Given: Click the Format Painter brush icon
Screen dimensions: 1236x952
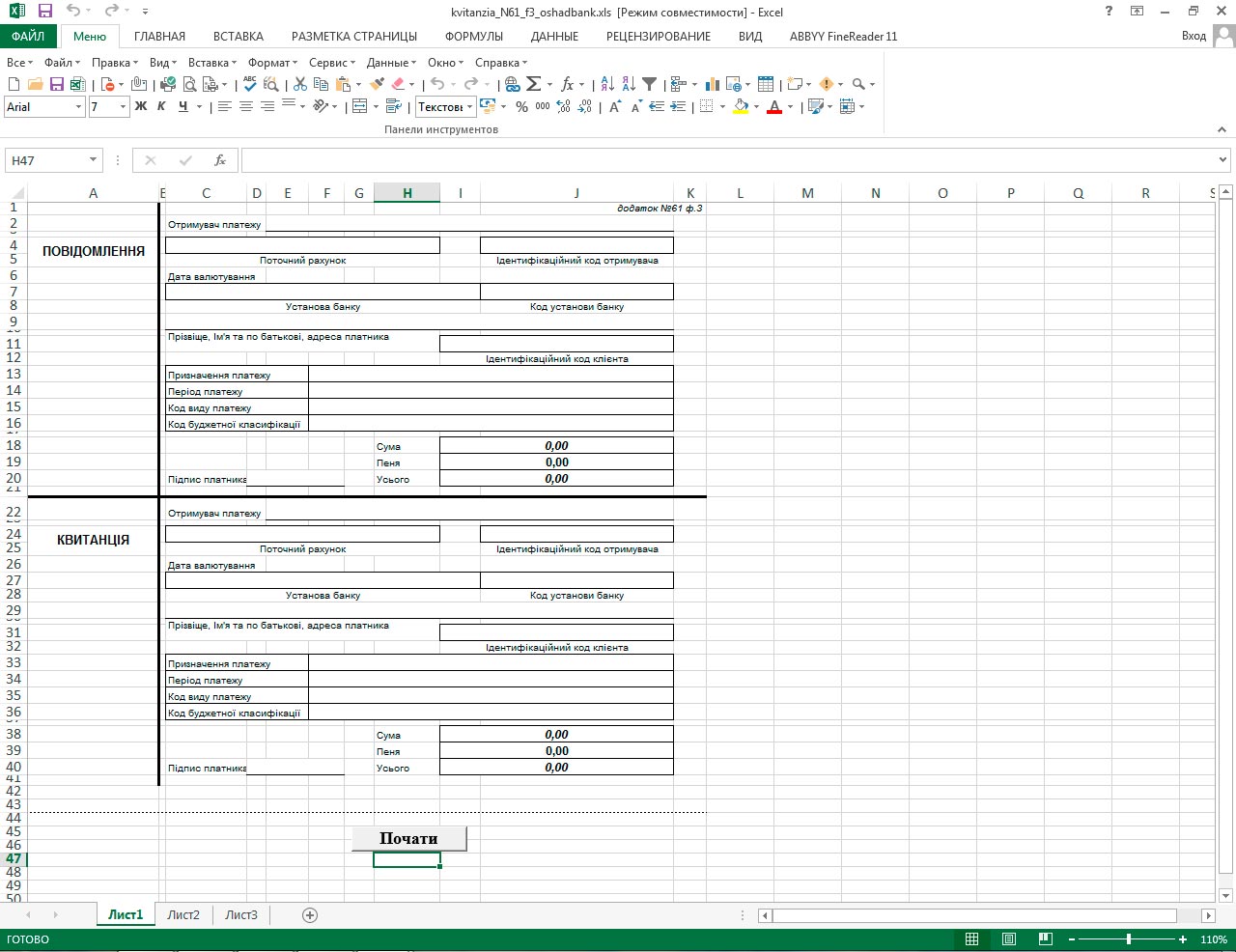Looking at the screenshot, I should click(376, 85).
